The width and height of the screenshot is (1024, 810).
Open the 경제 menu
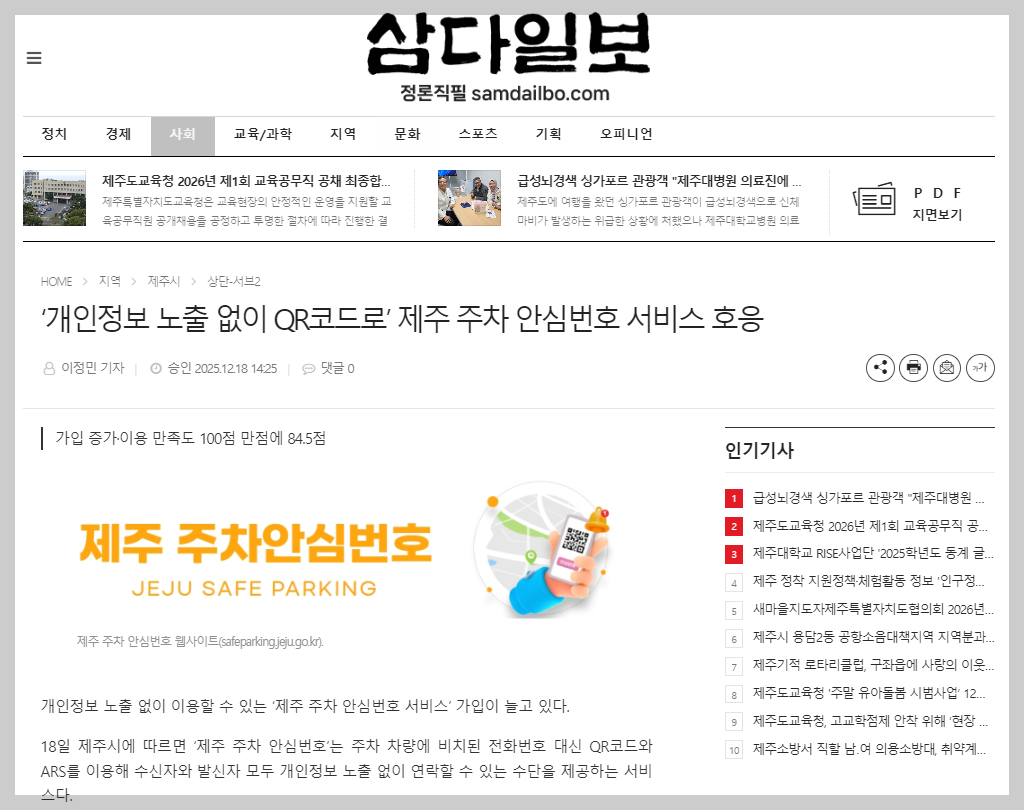(118, 134)
